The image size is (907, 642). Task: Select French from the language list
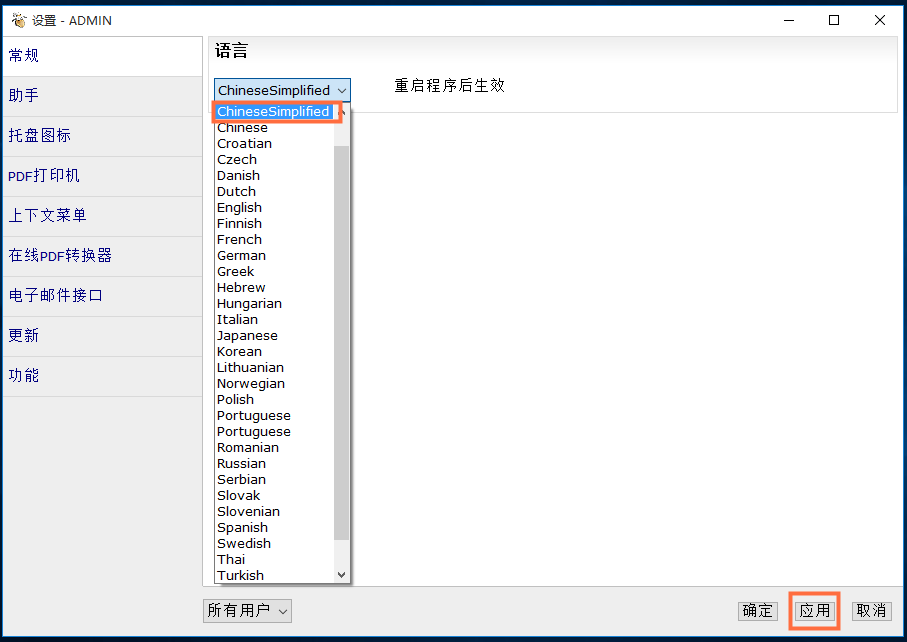pyautogui.click(x=238, y=239)
